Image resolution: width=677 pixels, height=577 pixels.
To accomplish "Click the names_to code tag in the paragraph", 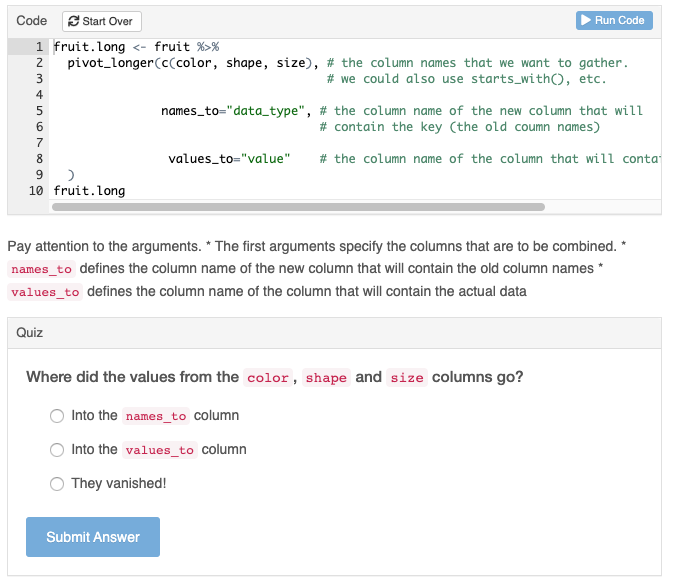I will point(41,269).
